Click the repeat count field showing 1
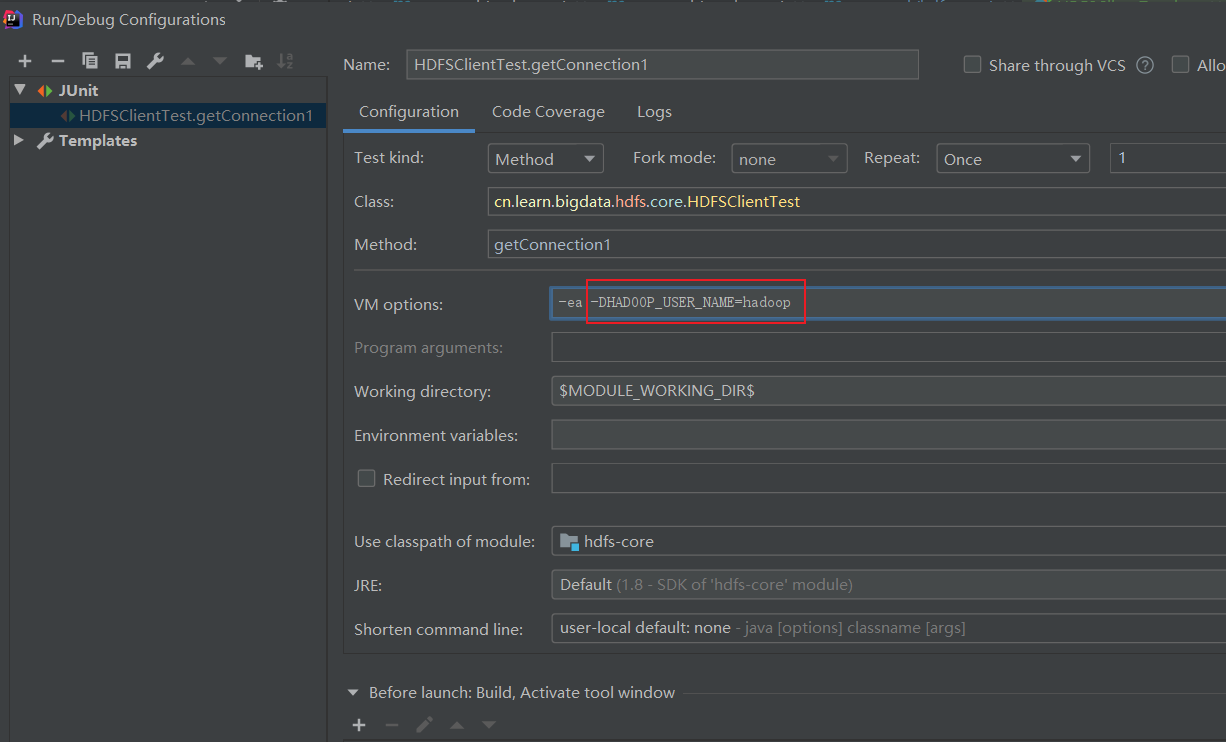This screenshot has width=1226, height=742. coord(1168,158)
